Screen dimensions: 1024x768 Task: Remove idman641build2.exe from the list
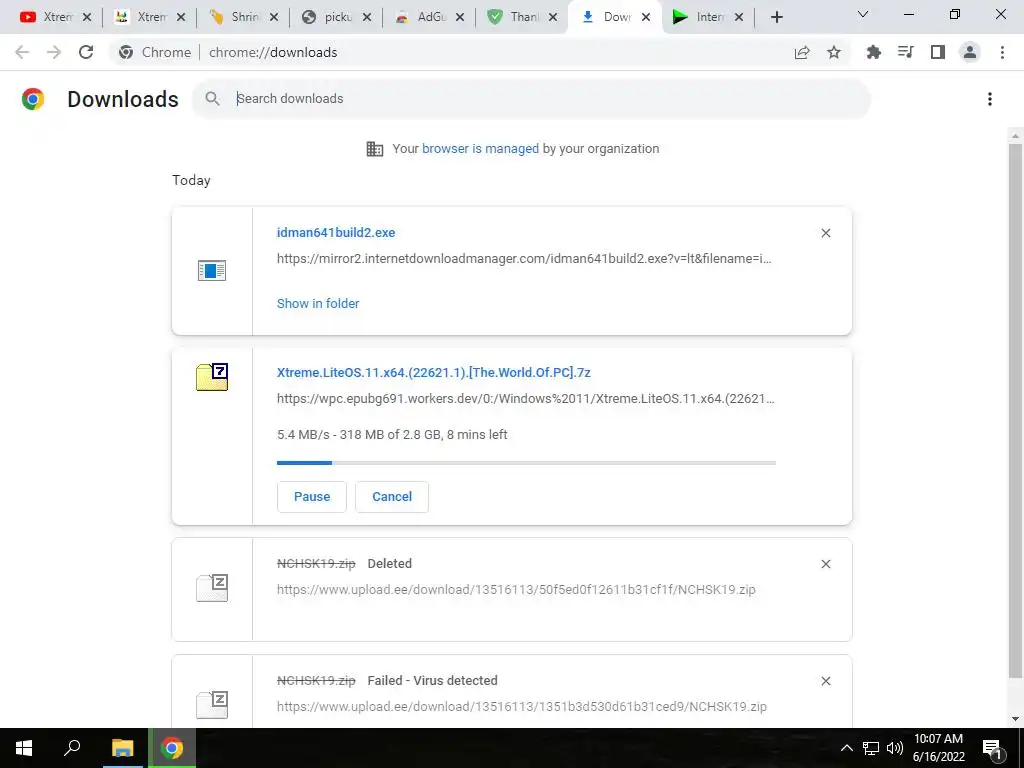tap(826, 233)
